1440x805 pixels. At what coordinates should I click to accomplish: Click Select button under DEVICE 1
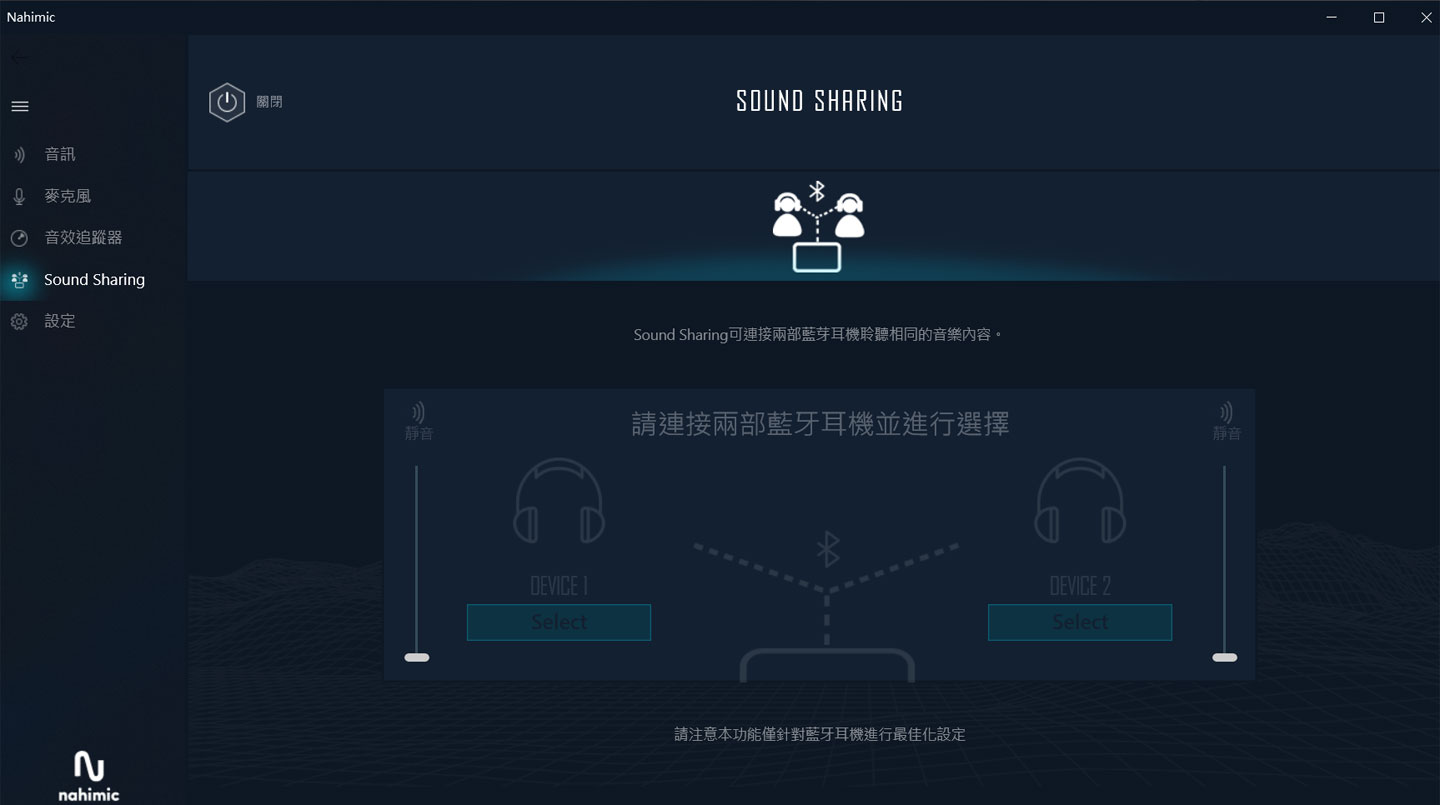pos(559,622)
